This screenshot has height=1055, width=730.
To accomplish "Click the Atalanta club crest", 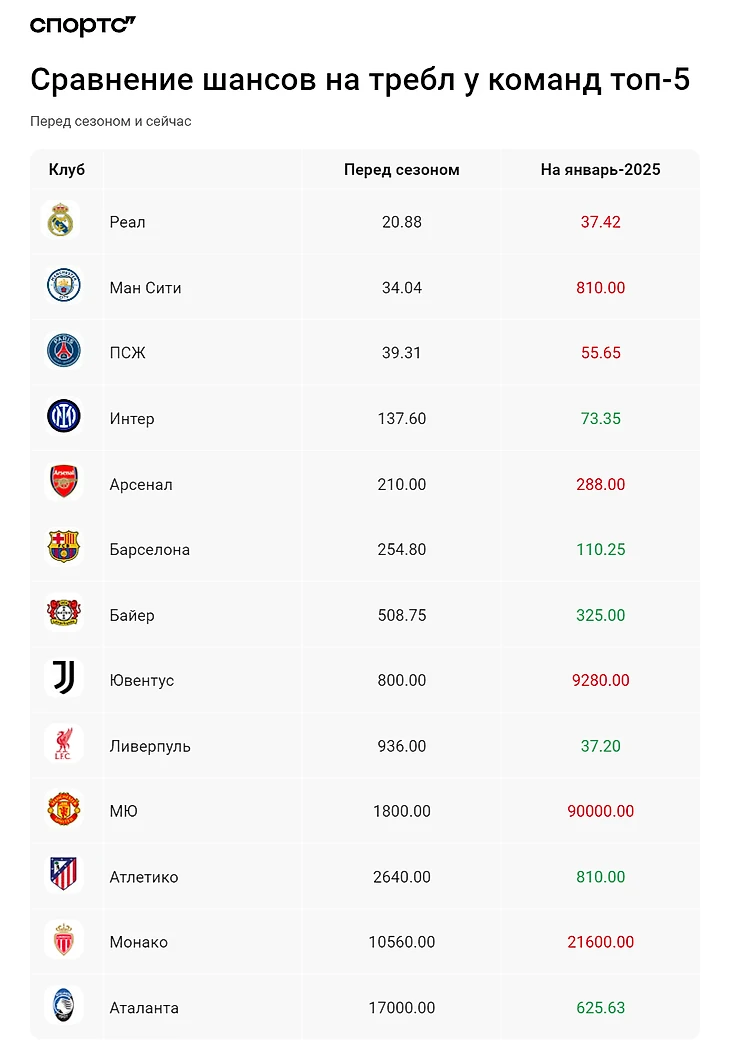I will click(63, 1007).
